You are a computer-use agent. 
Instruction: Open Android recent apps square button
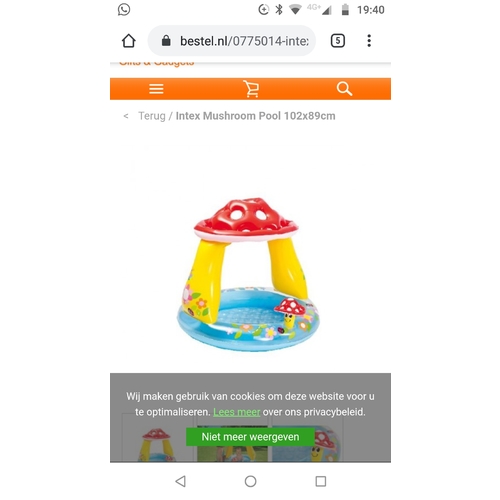321,481
